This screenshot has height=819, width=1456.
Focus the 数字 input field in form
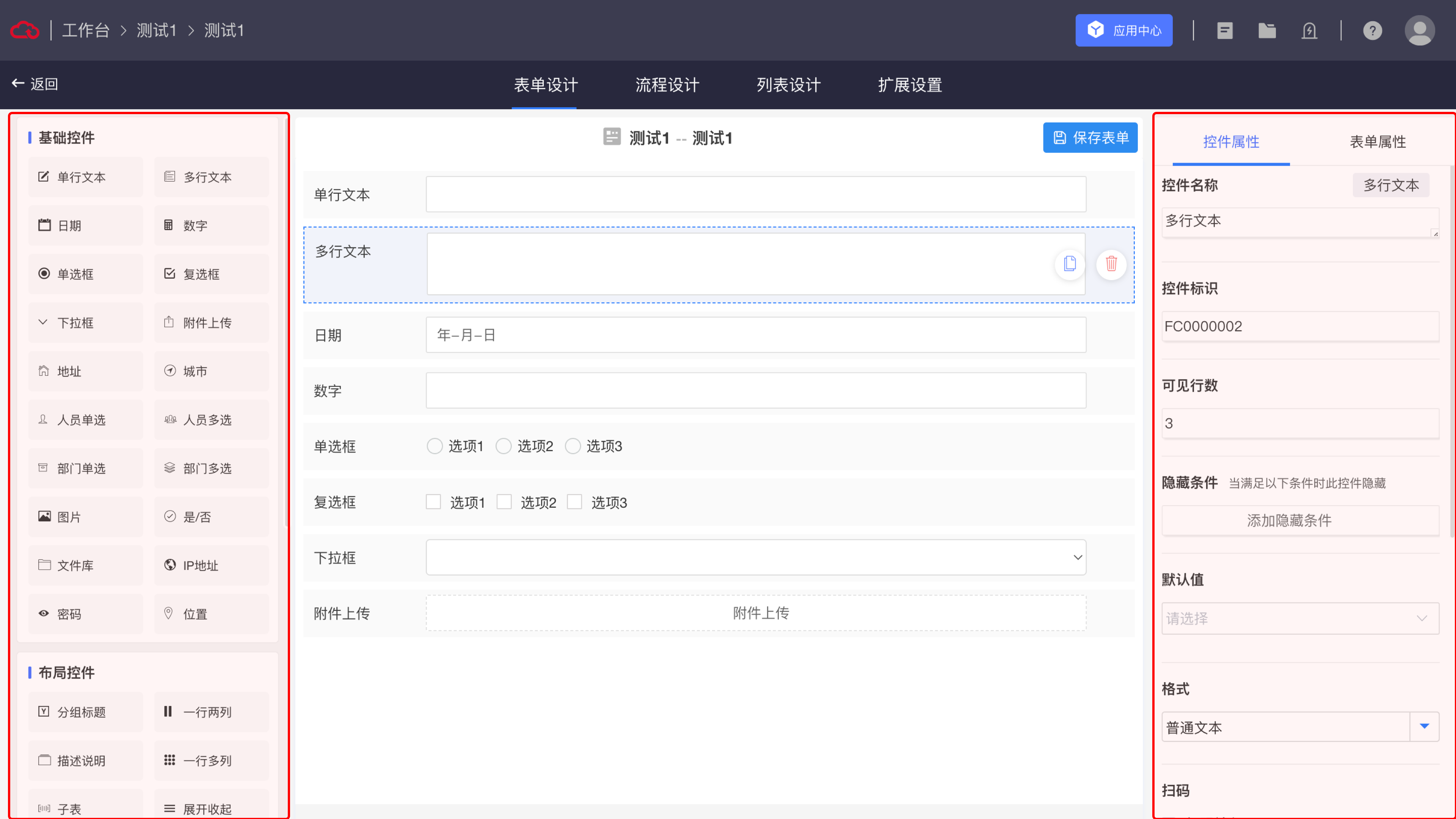(x=756, y=391)
